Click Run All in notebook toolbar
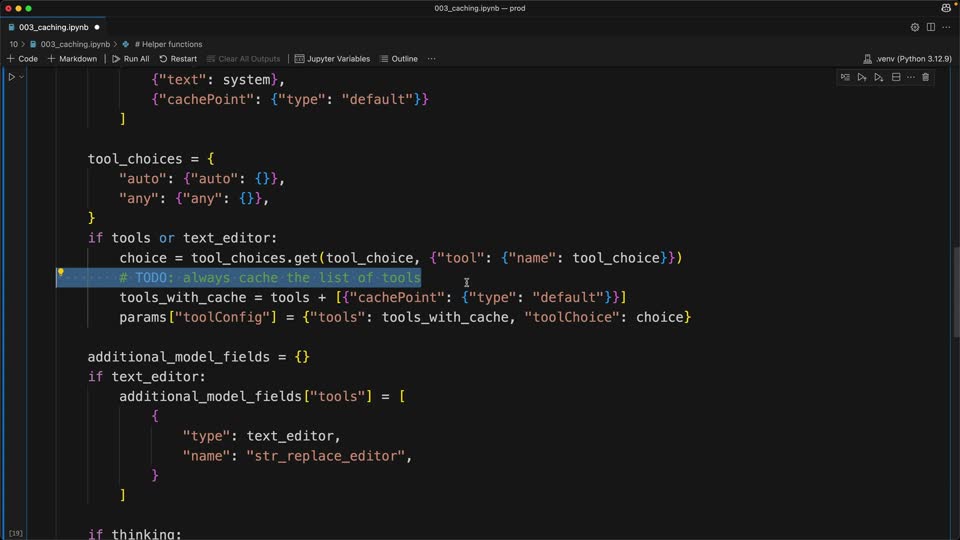The width and height of the screenshot is (960, 540). (130, 59)
